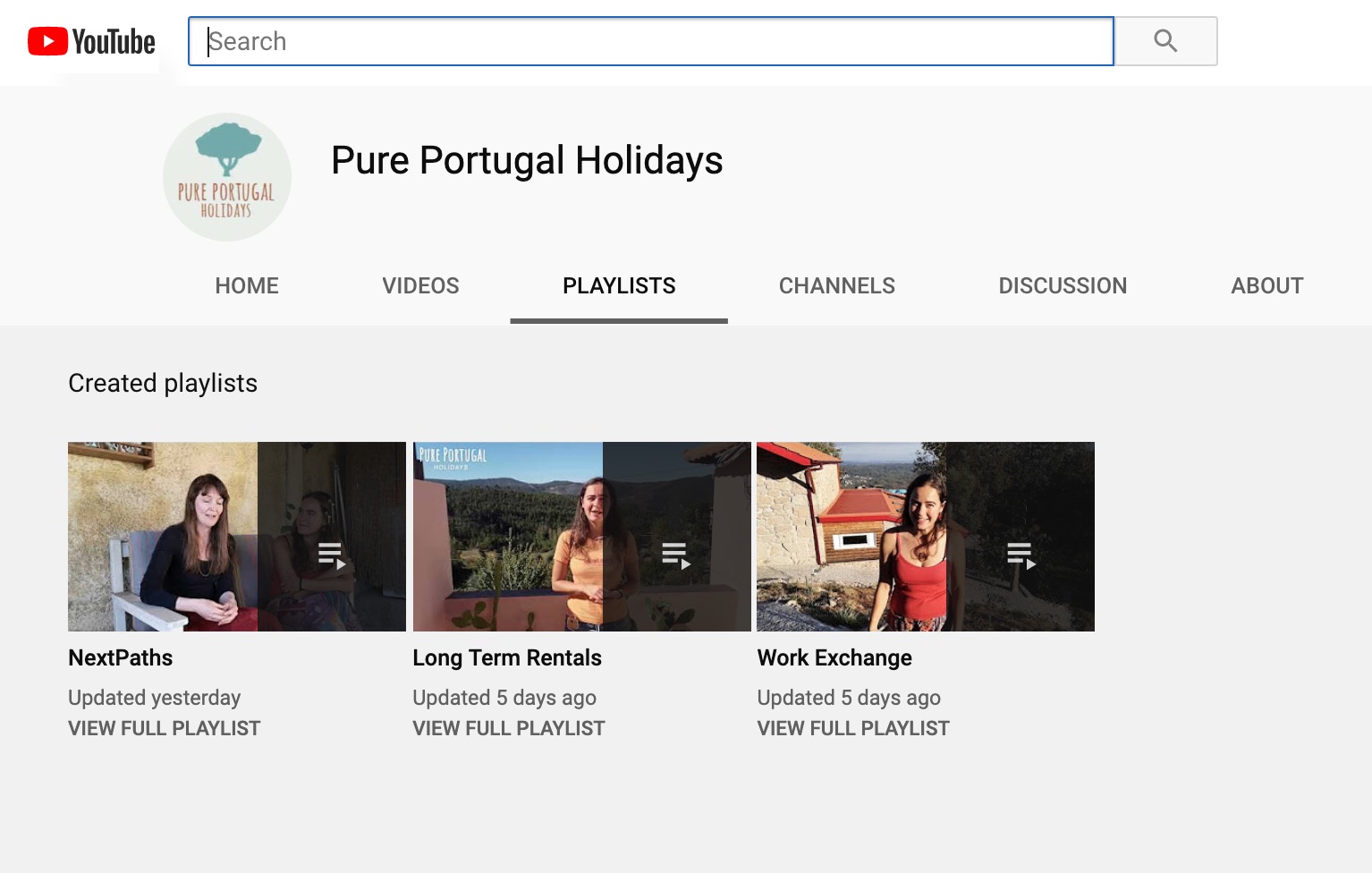1372x873 pixels.
Task: Click the playlist icon on Long Term Rentals thumbnail
Action: tap(676, 555)
